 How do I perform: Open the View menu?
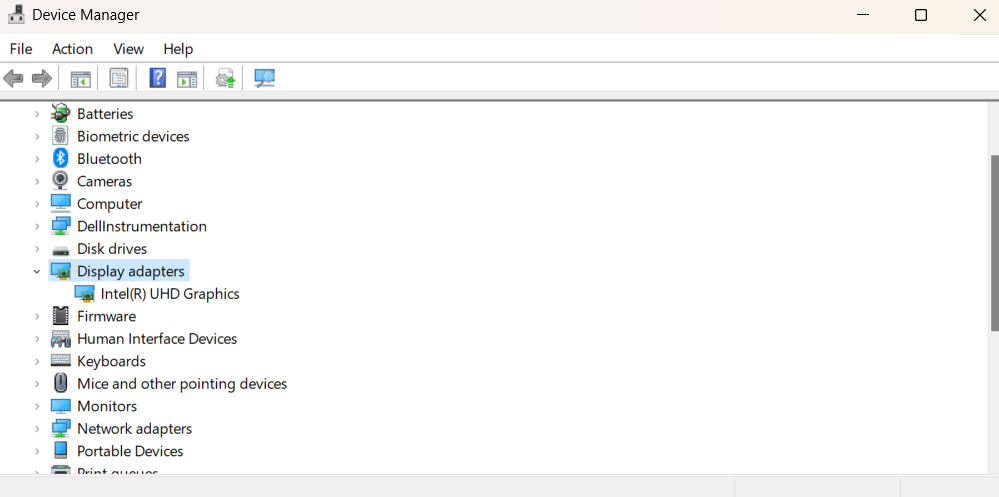coord(129,49)
